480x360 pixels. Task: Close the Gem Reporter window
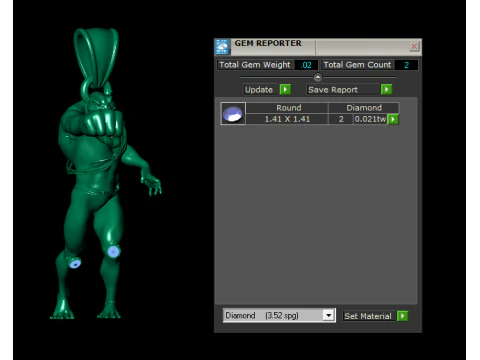click(414, 46)
